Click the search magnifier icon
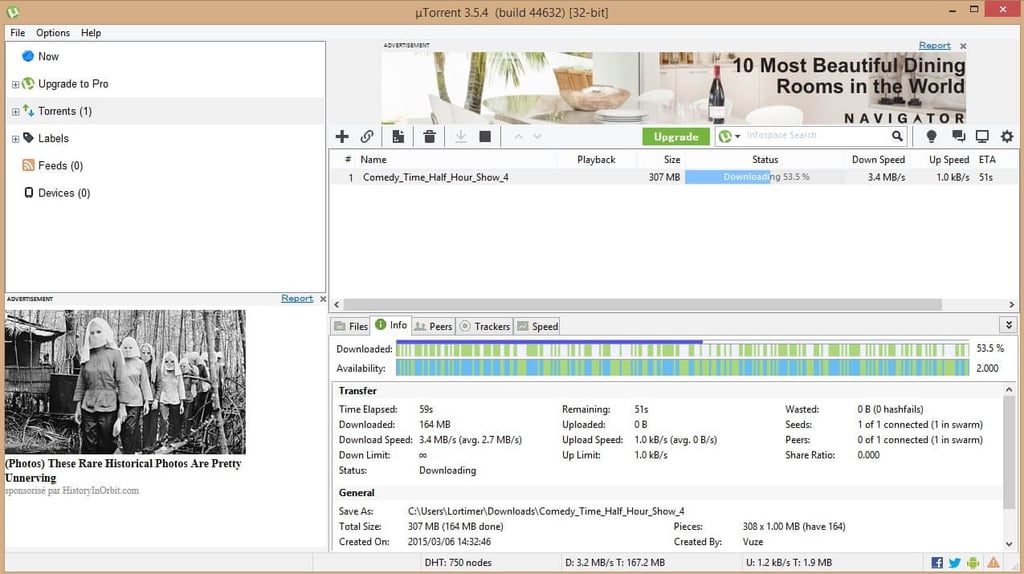 tap(897, 136)
